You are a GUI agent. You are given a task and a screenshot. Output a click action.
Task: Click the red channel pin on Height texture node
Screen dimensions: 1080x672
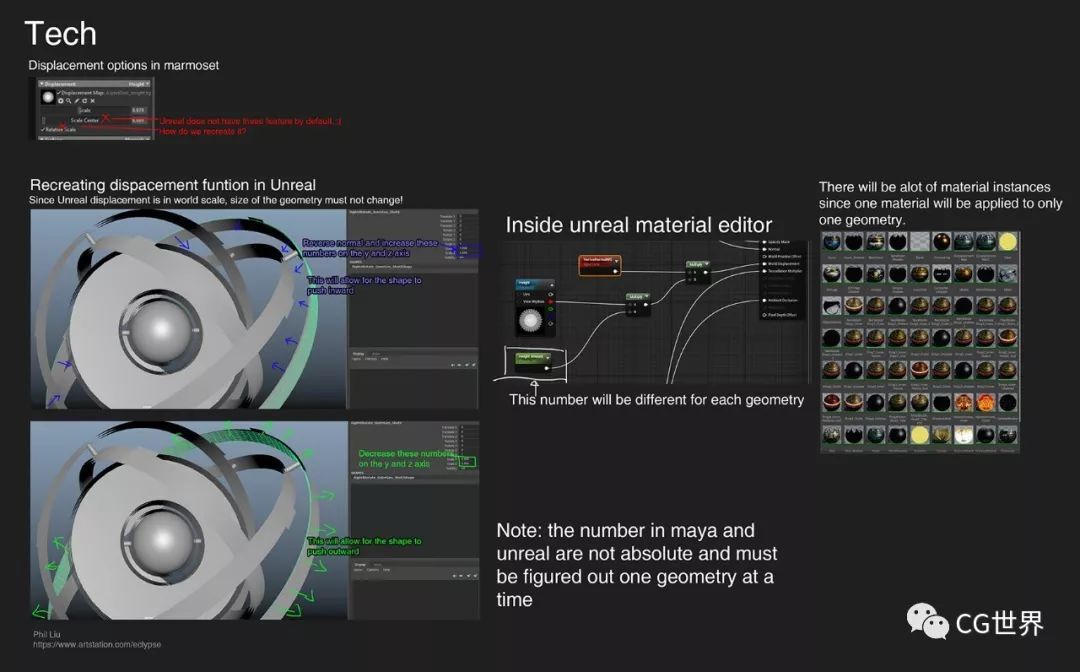coord(550,302)
